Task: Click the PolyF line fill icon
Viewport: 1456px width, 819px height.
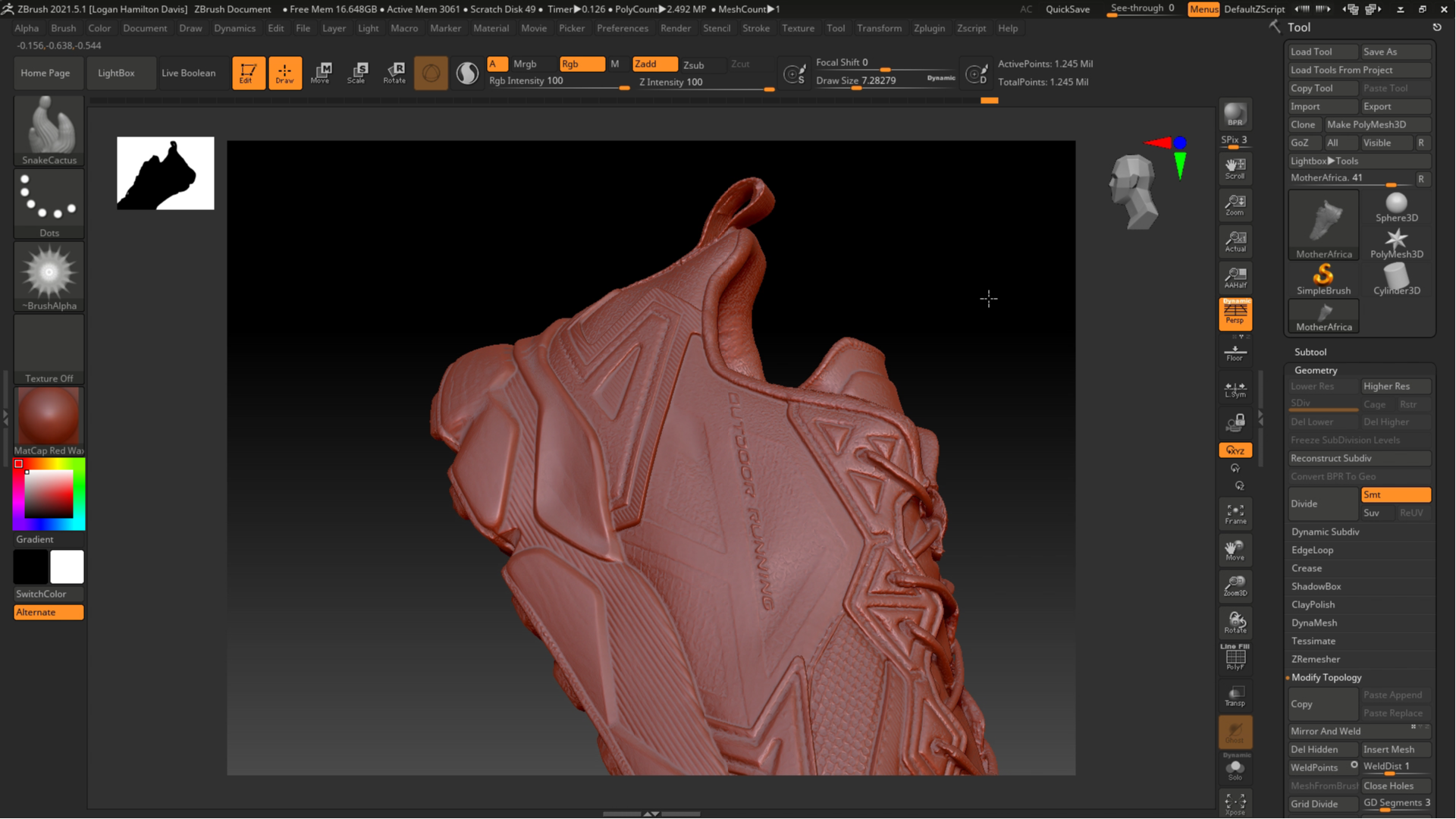Action: [x=1235, y=657]
